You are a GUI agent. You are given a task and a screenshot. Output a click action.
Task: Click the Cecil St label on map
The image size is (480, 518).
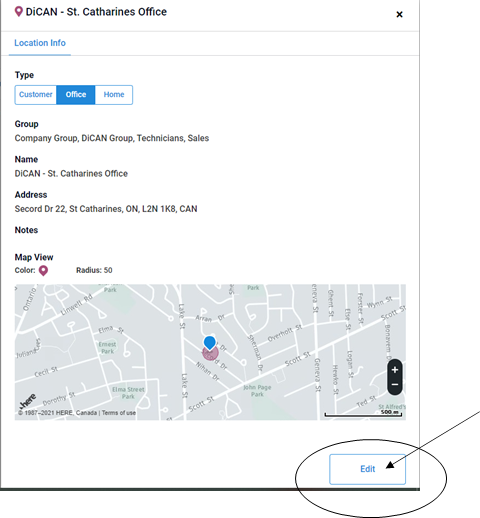[x=46, y=372]
